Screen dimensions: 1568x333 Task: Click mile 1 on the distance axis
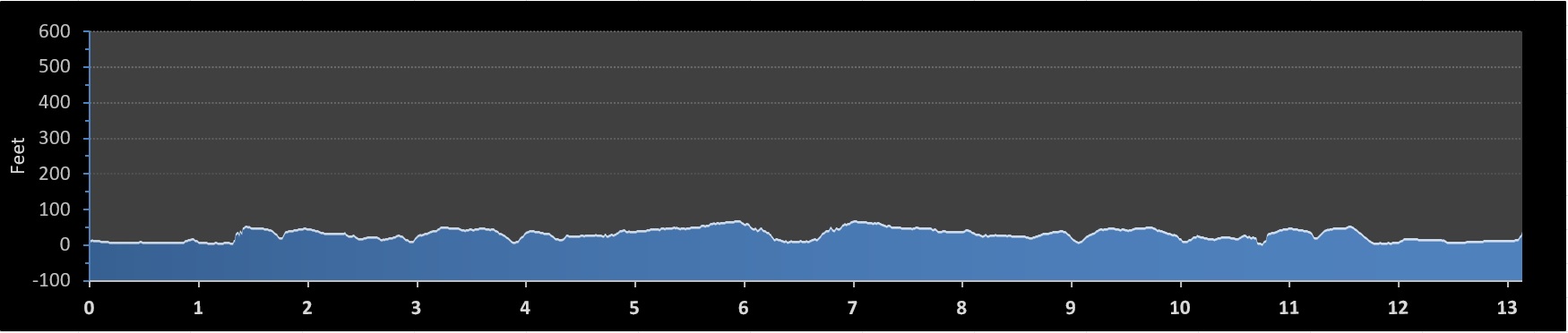point(198,308)
